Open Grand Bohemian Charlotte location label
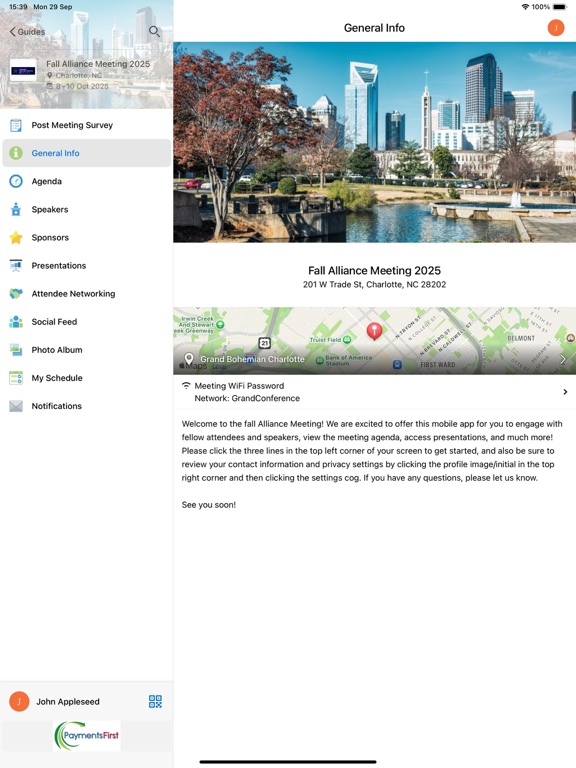This screenshot has height=768, width=576. click(252, 359)
